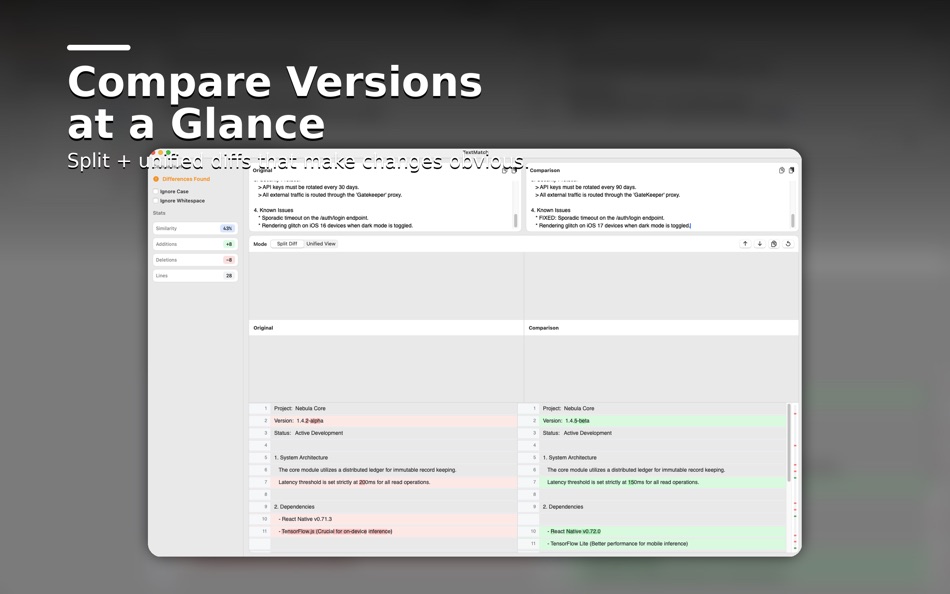Click the orange Differences Found status icon
The width and height of the screenshot is (950, 594).
pos(156,179)
